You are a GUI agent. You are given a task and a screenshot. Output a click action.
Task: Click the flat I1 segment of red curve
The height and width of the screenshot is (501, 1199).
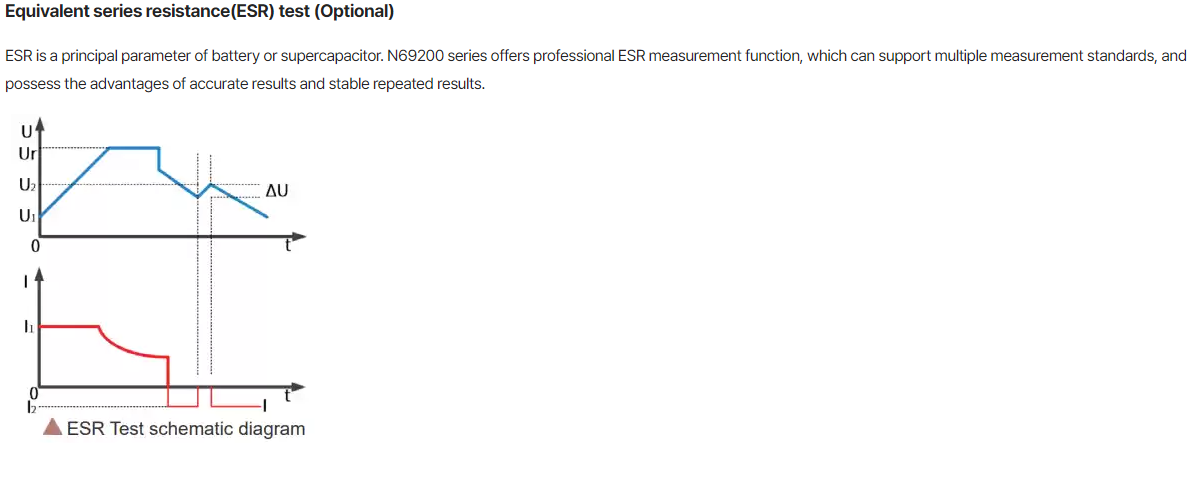(x=70, y=327)
